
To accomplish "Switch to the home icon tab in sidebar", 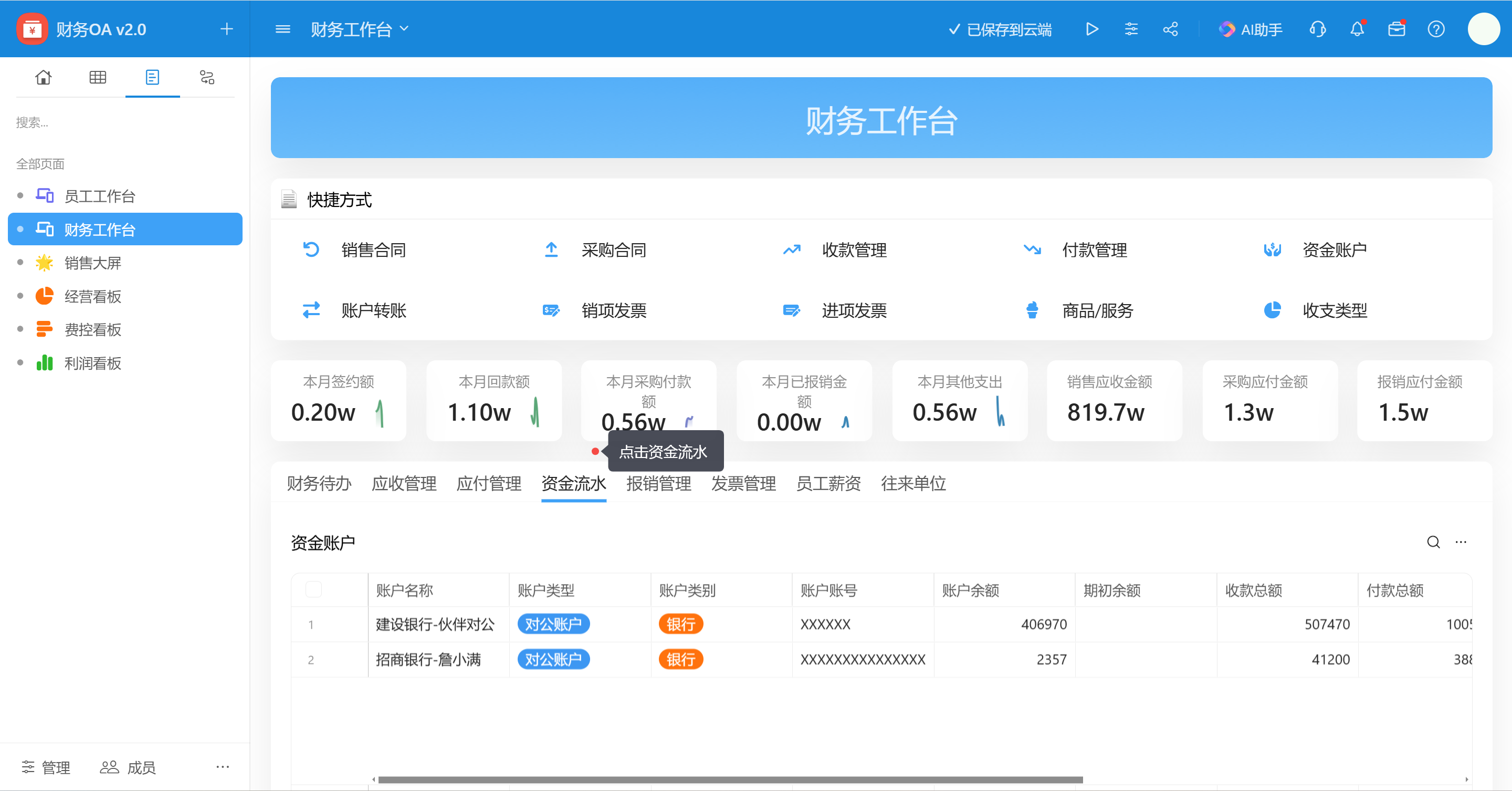I will click(43, 77).
